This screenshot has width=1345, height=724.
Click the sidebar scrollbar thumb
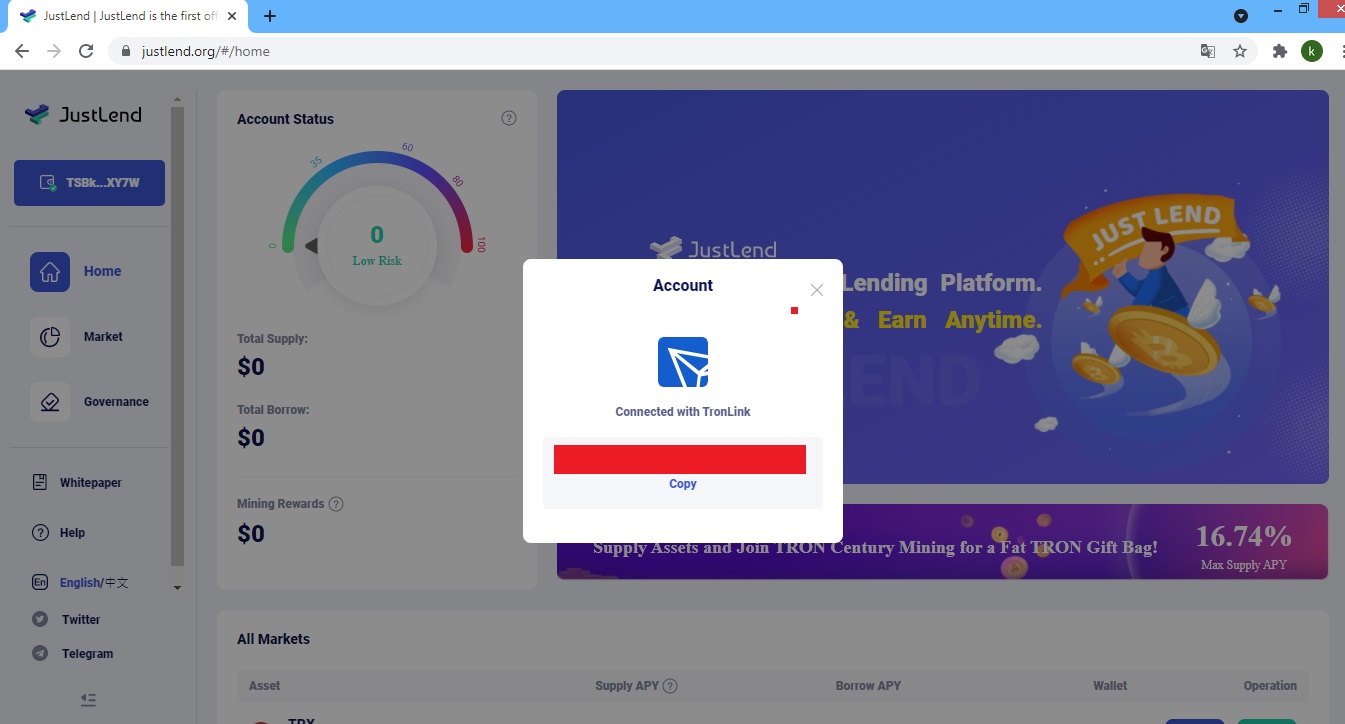[177, 337]
